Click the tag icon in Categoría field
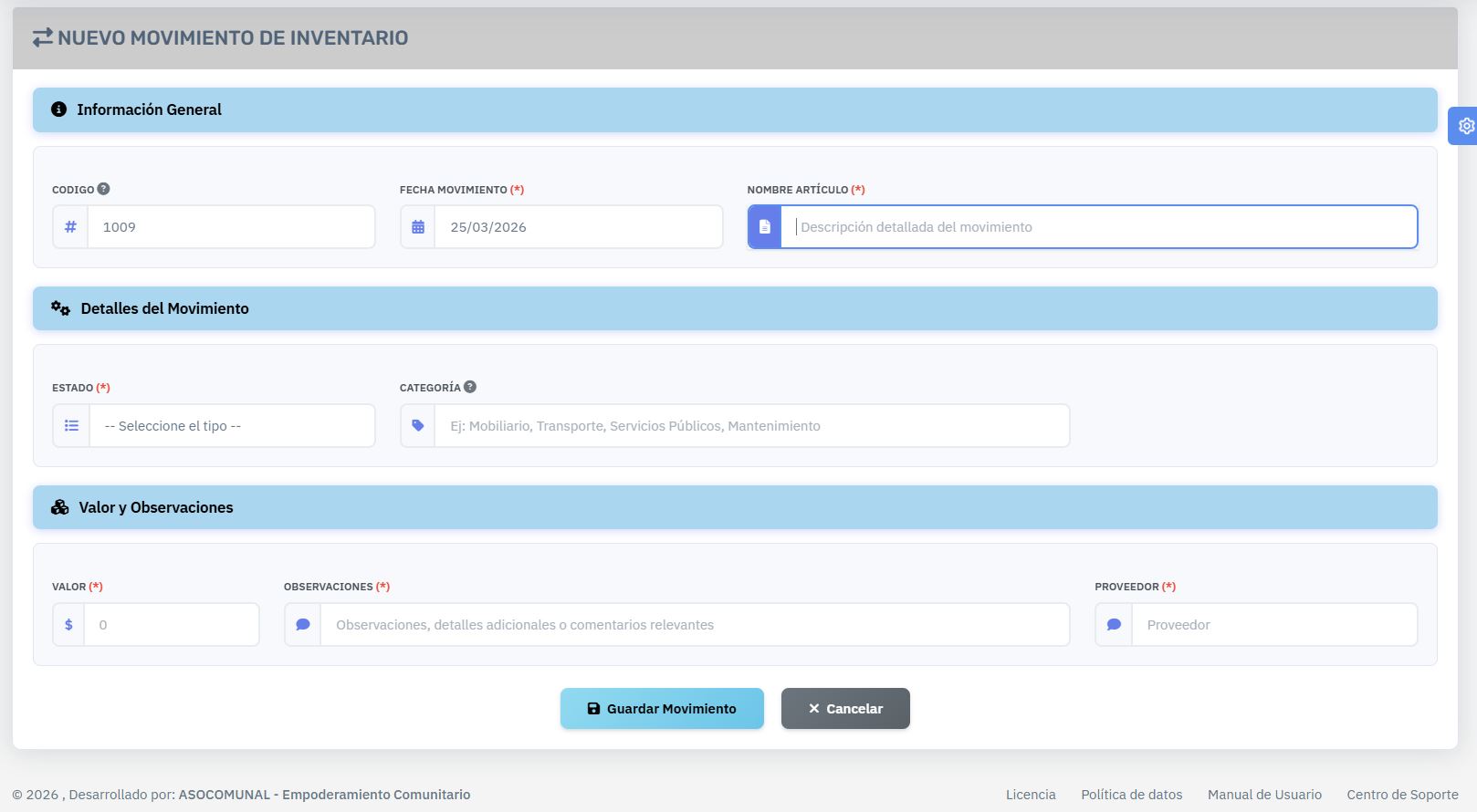 point(418,426)
